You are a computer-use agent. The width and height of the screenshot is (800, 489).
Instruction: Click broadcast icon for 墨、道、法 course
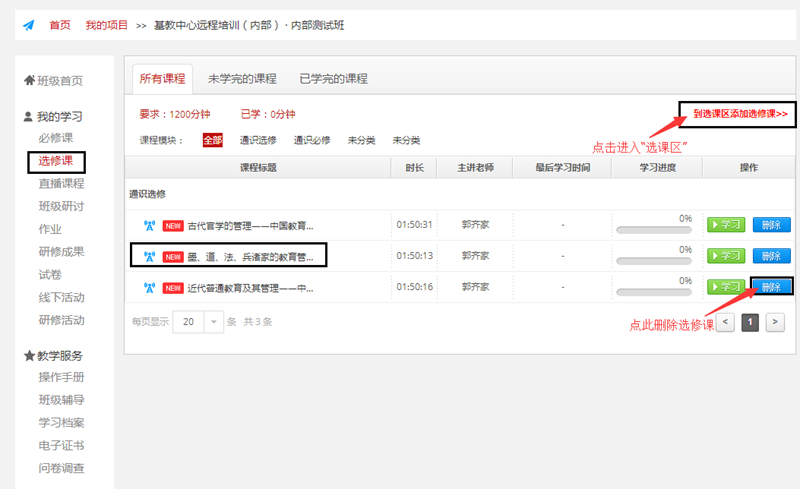[x=149, y=257]
